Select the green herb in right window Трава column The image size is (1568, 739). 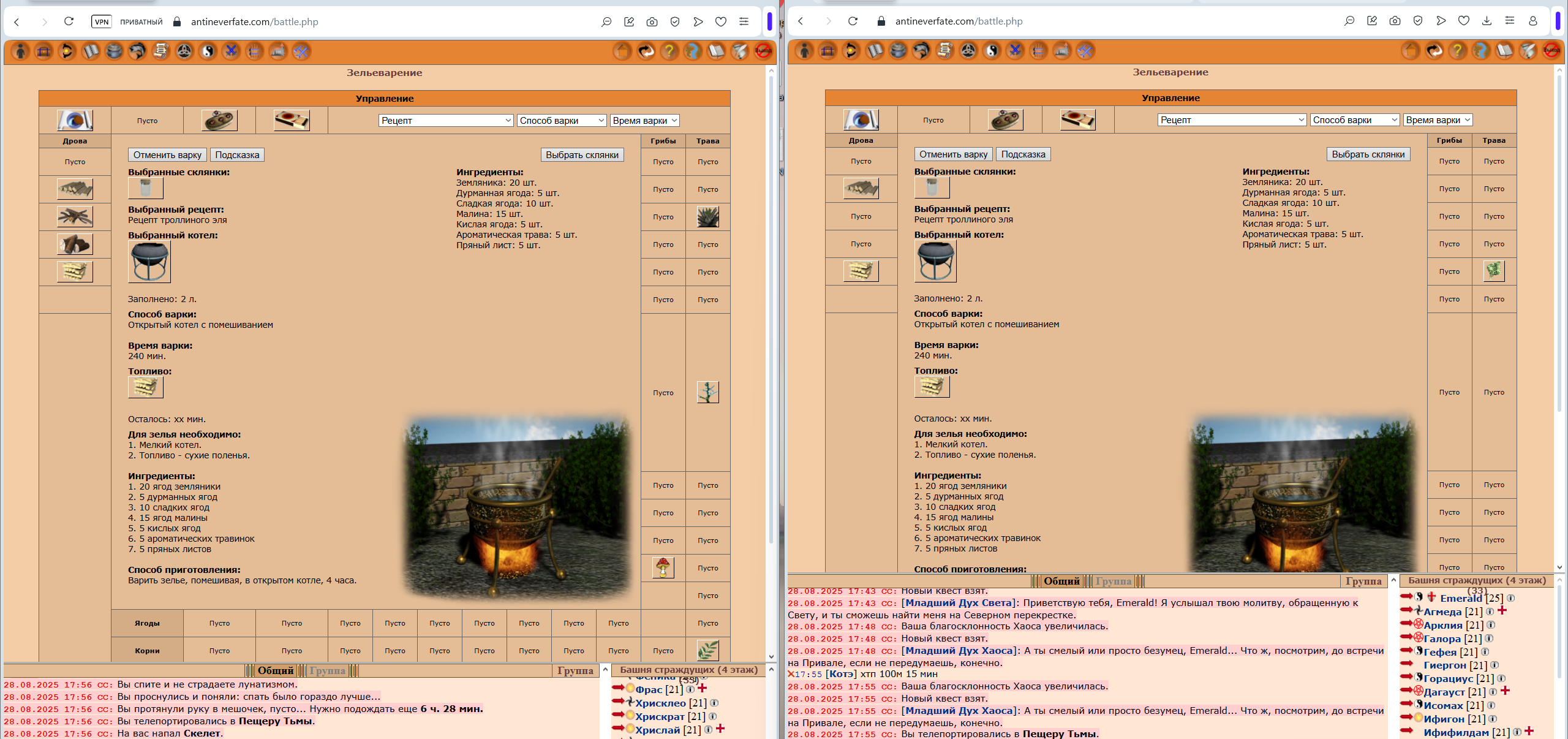(x=1494, y=271)
